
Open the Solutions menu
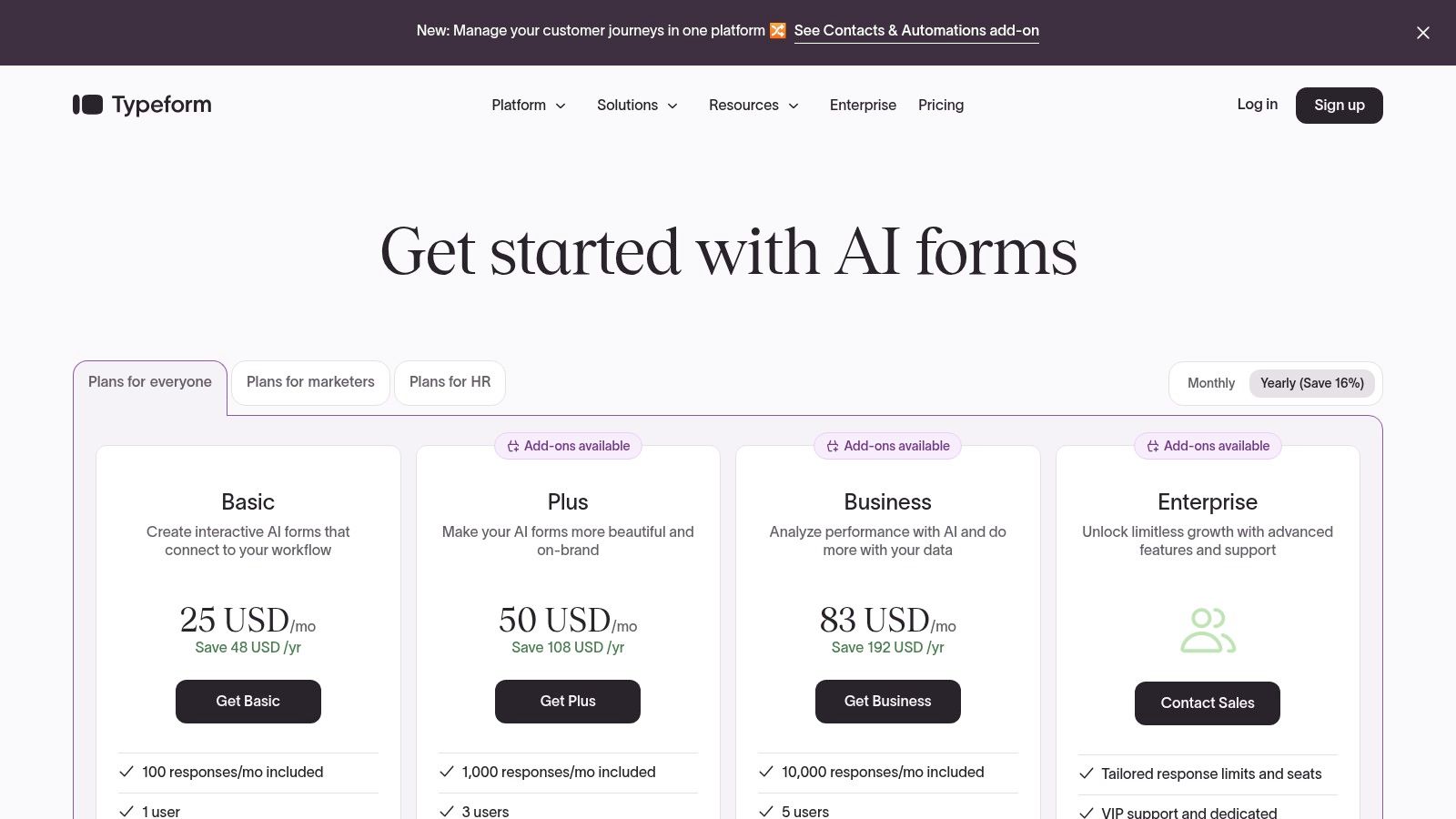tap(638, 105)
